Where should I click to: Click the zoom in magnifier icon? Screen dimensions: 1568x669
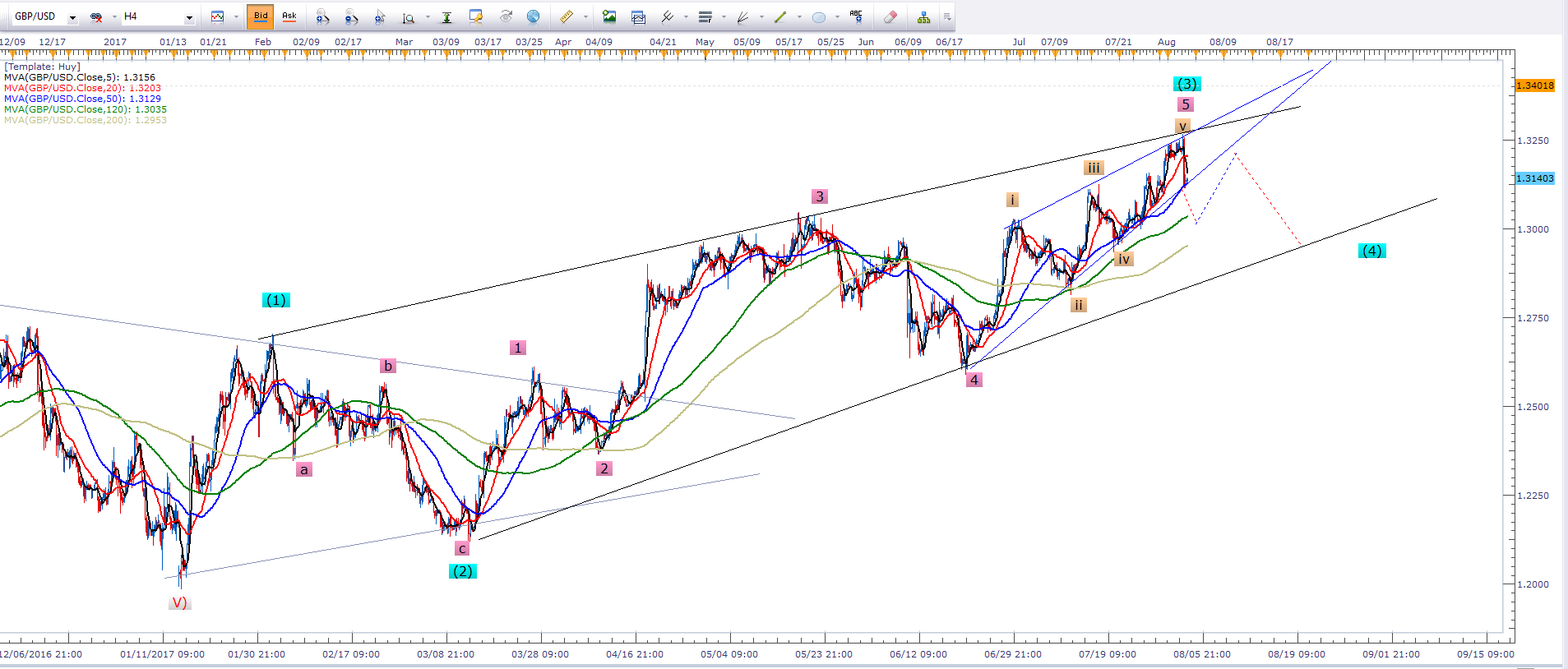click(x=322, y=16)
